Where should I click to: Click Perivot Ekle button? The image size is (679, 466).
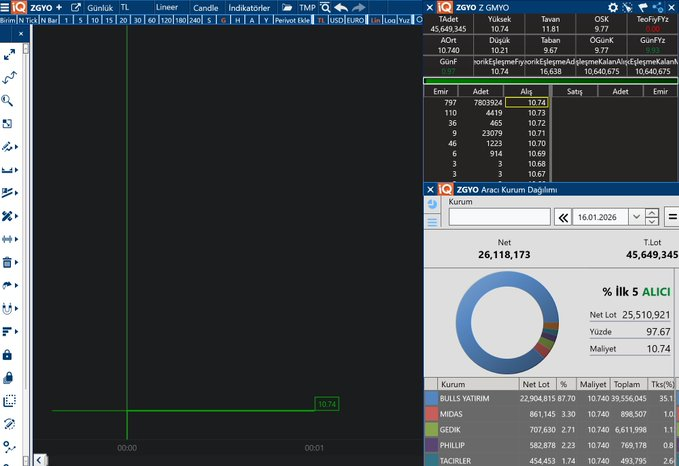pyautogui.click(x=292, y=20)
